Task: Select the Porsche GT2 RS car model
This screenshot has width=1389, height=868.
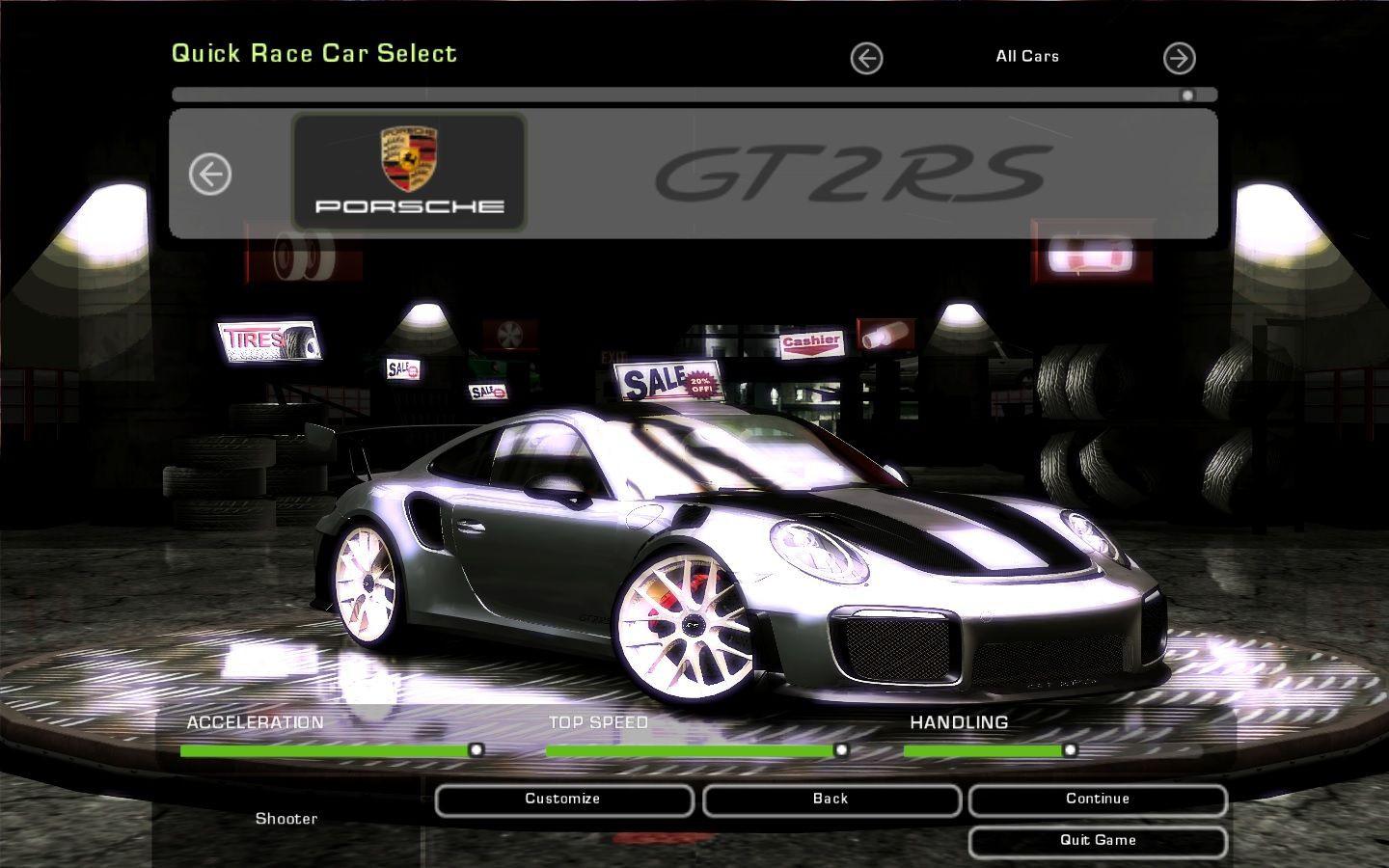Action: [x=741, y=559]
